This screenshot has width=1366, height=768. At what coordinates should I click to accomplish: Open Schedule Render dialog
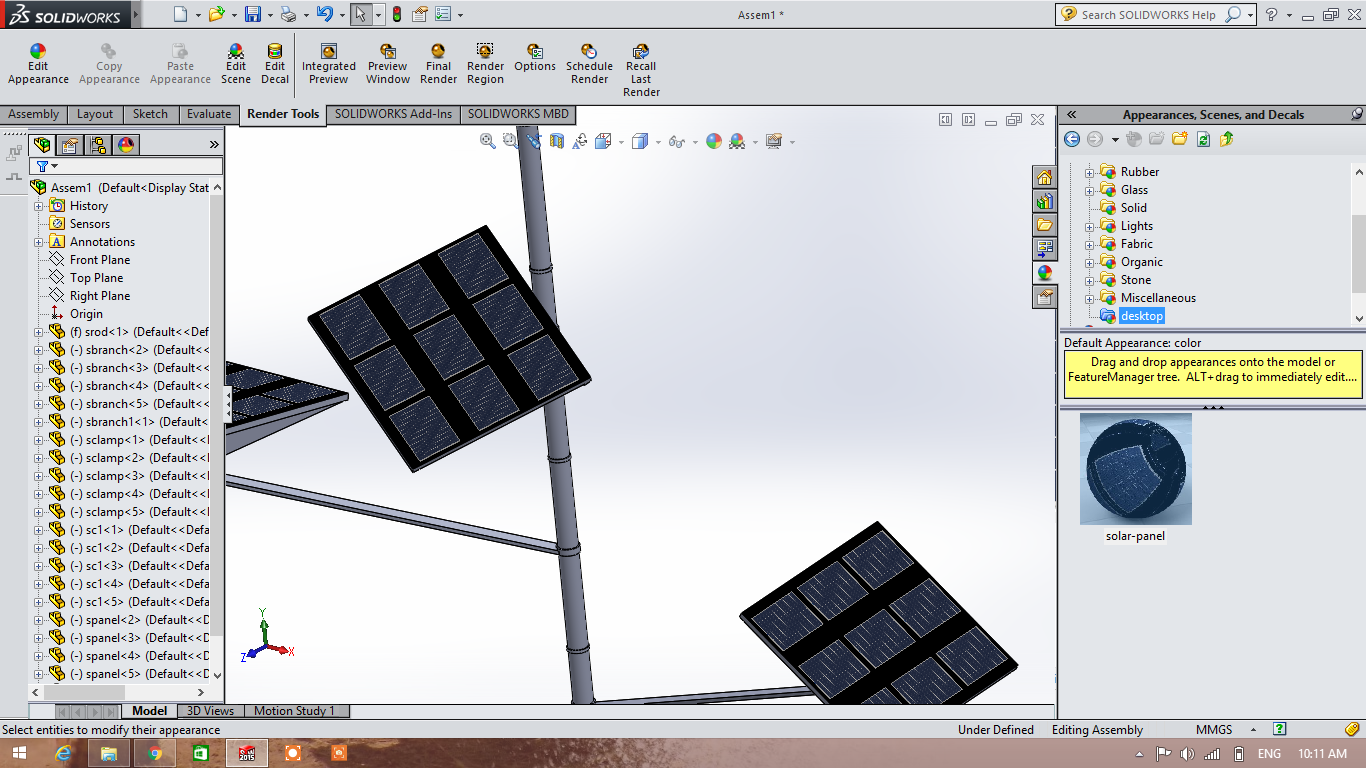click(x=589, y=64)
